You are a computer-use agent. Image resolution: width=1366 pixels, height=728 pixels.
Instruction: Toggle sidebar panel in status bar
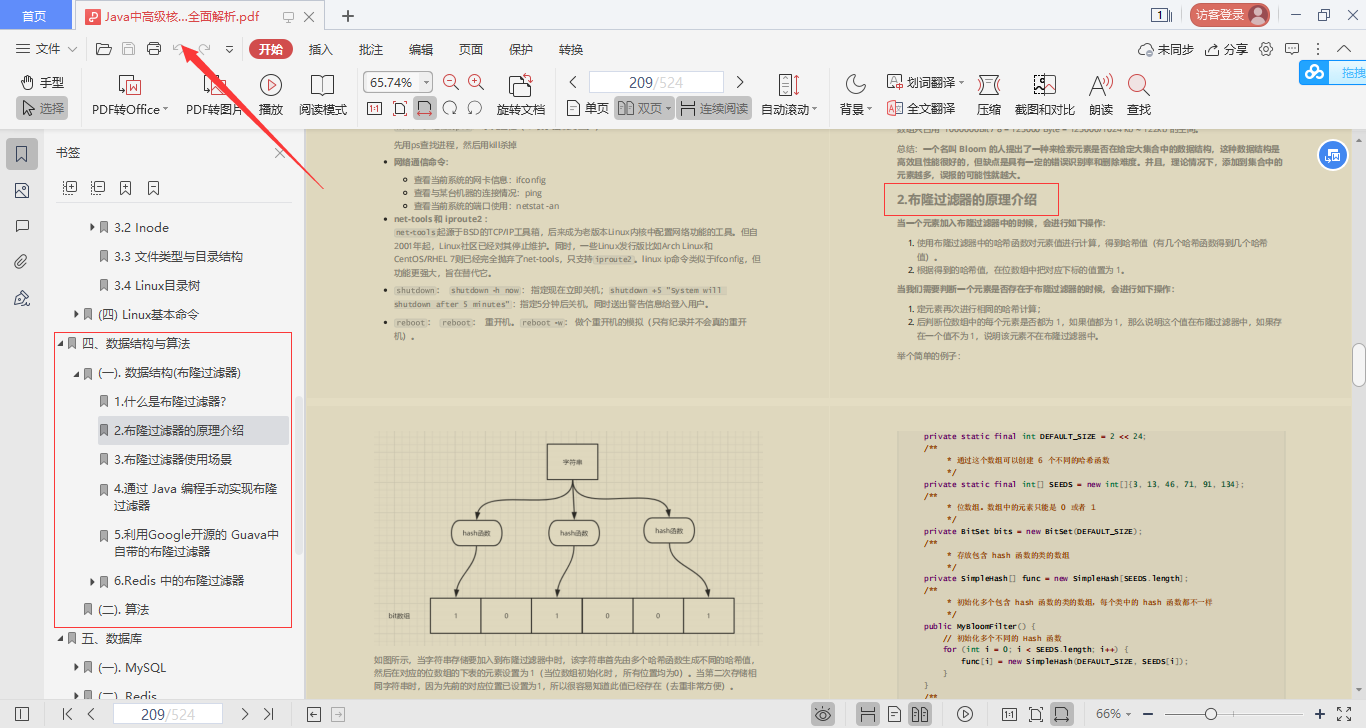pyautogui.click(x=22, y=714)
